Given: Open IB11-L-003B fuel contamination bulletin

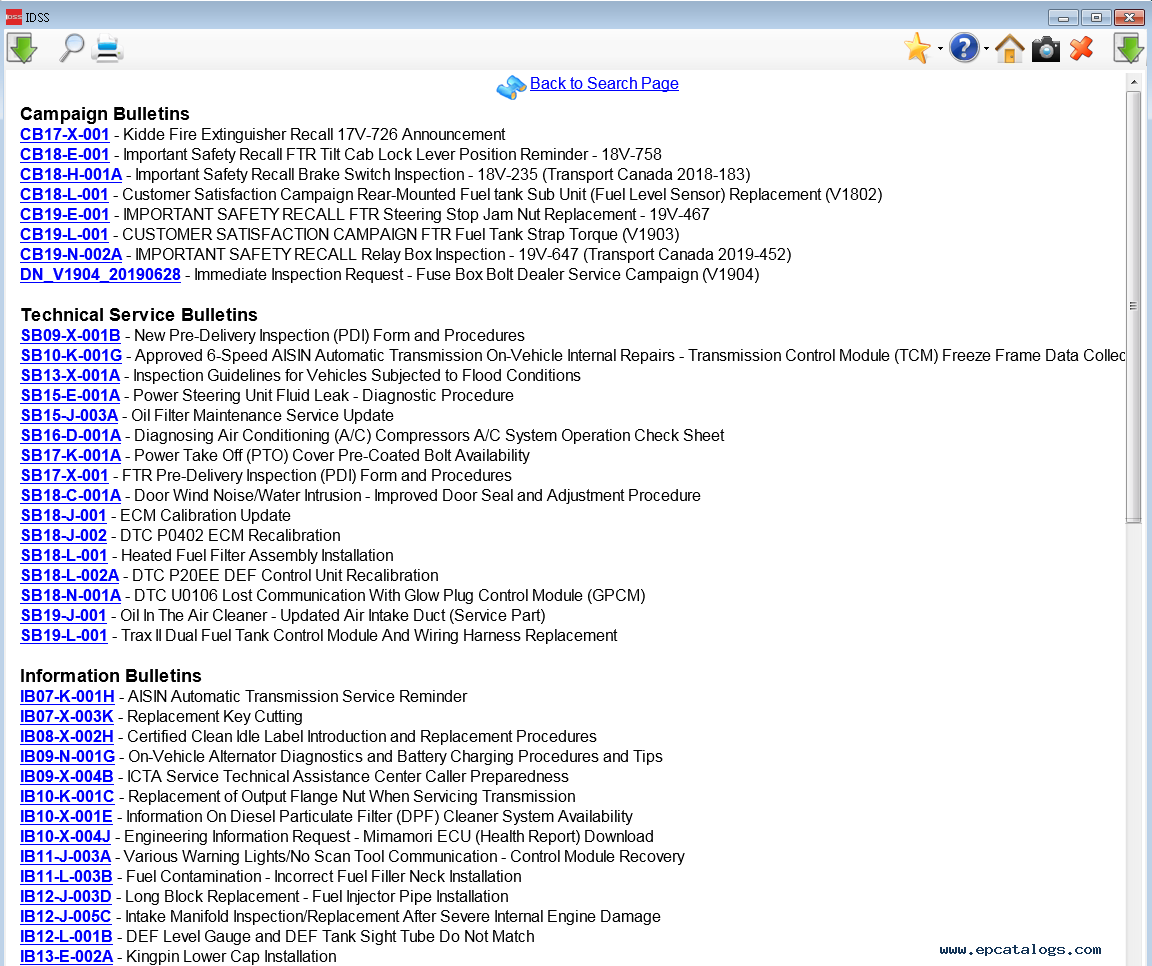Looking at the screenshot, I should (66, 876).
